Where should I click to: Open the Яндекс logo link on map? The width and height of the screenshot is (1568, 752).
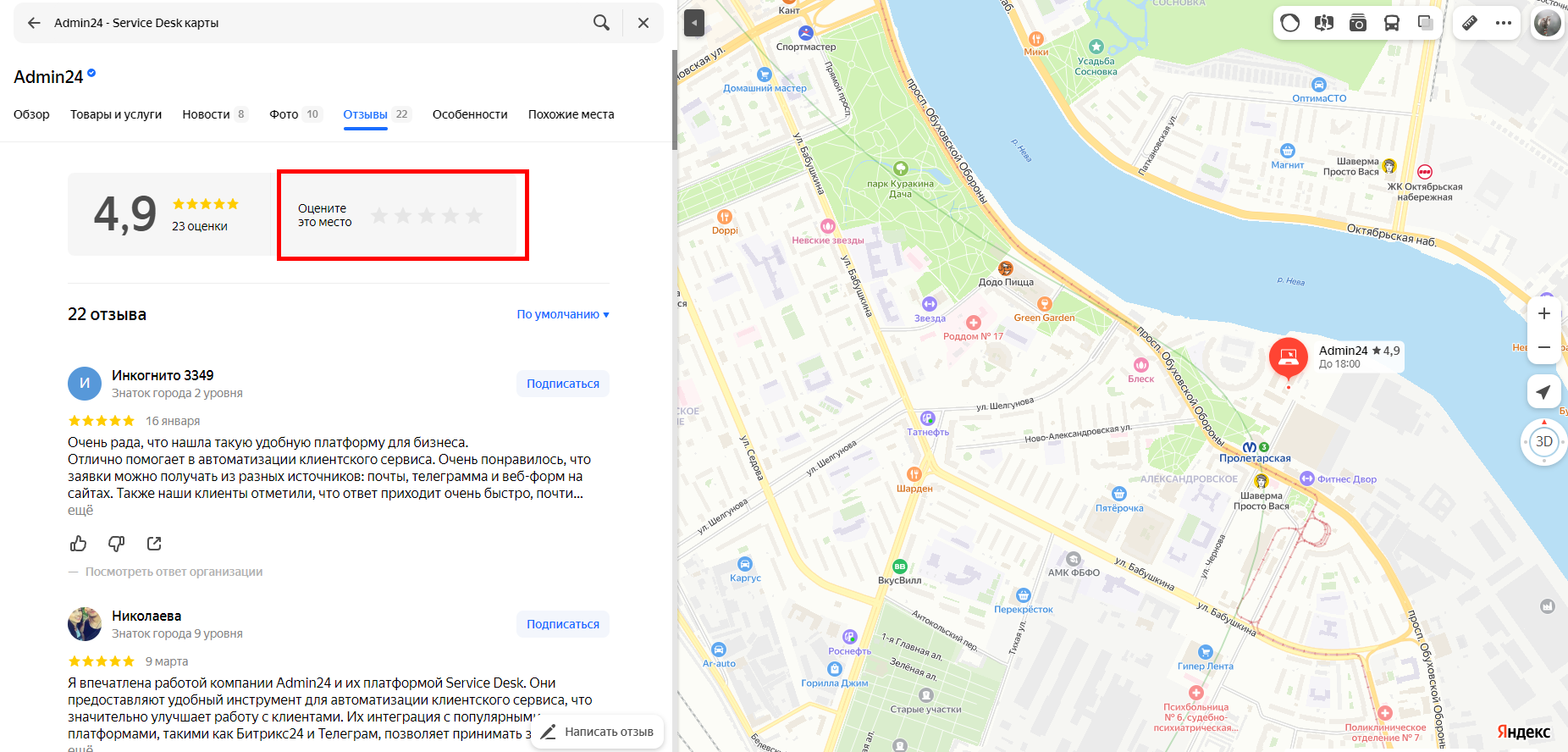(1523, 732)
